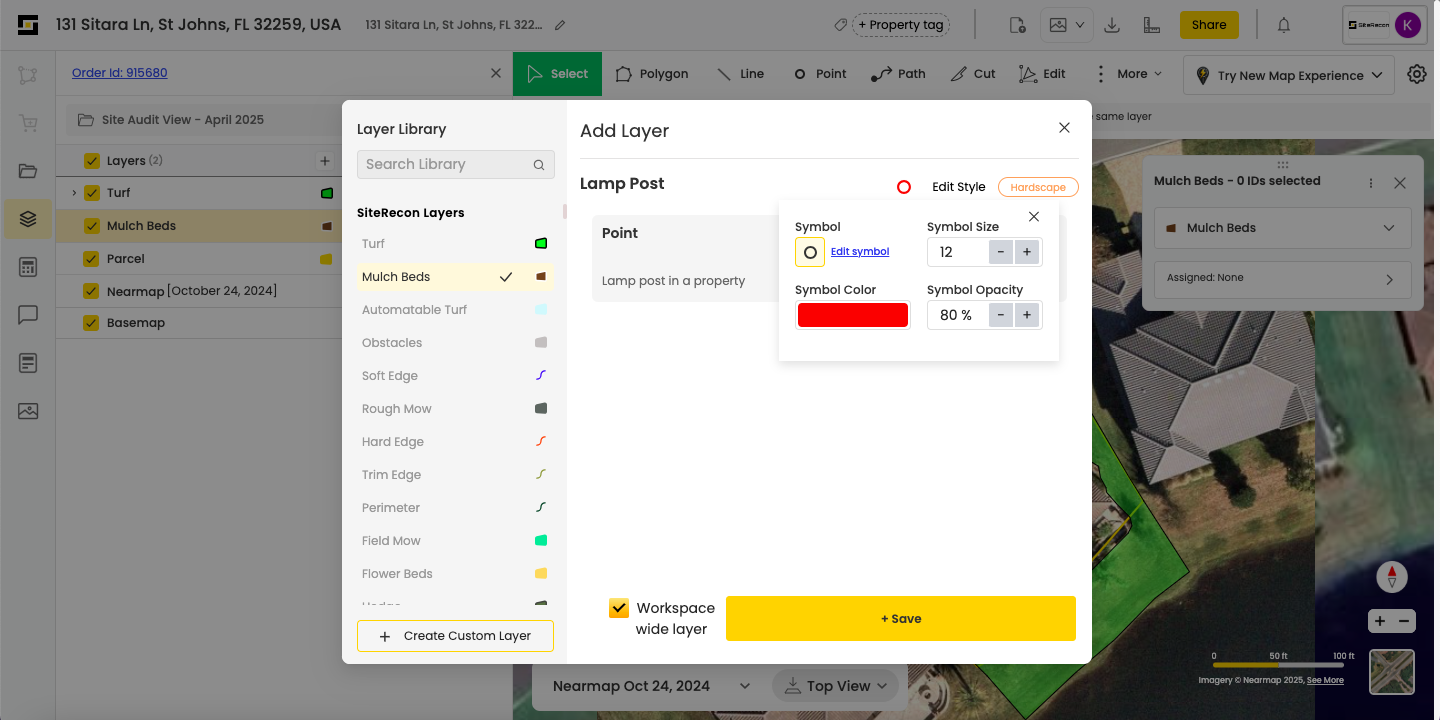Add layer with plus icon beside Layers
The width and height of the screenshot is (1440, 720).
[x=324, y=160]
